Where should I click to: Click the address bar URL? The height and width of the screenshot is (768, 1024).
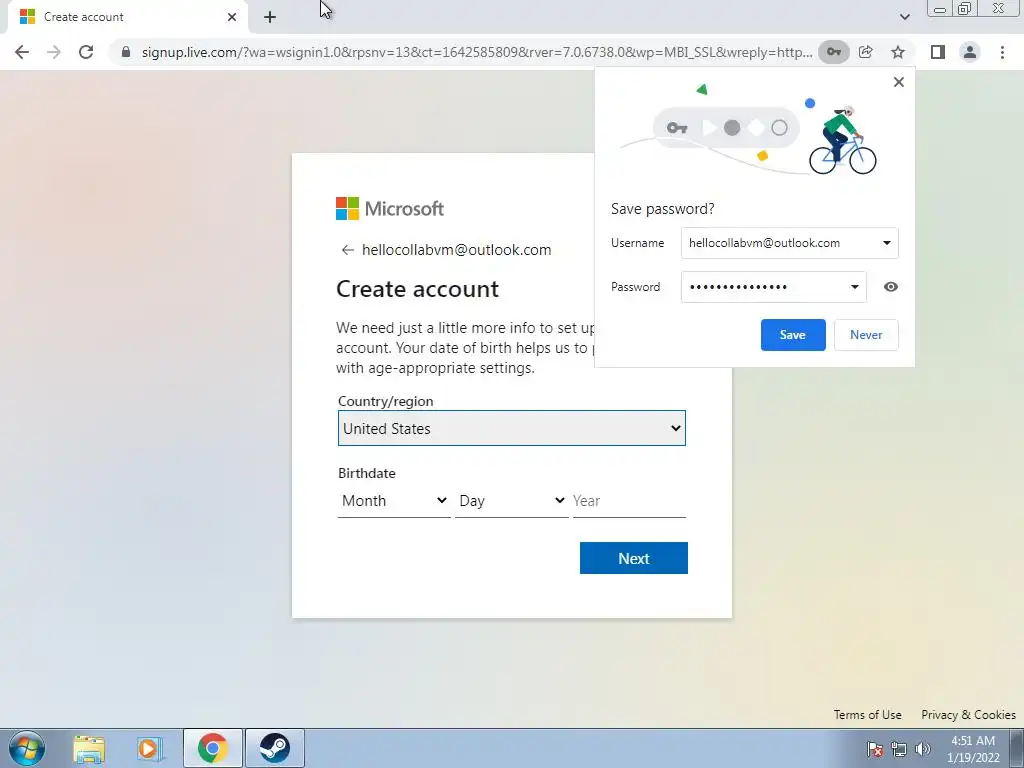click(477, 52)
